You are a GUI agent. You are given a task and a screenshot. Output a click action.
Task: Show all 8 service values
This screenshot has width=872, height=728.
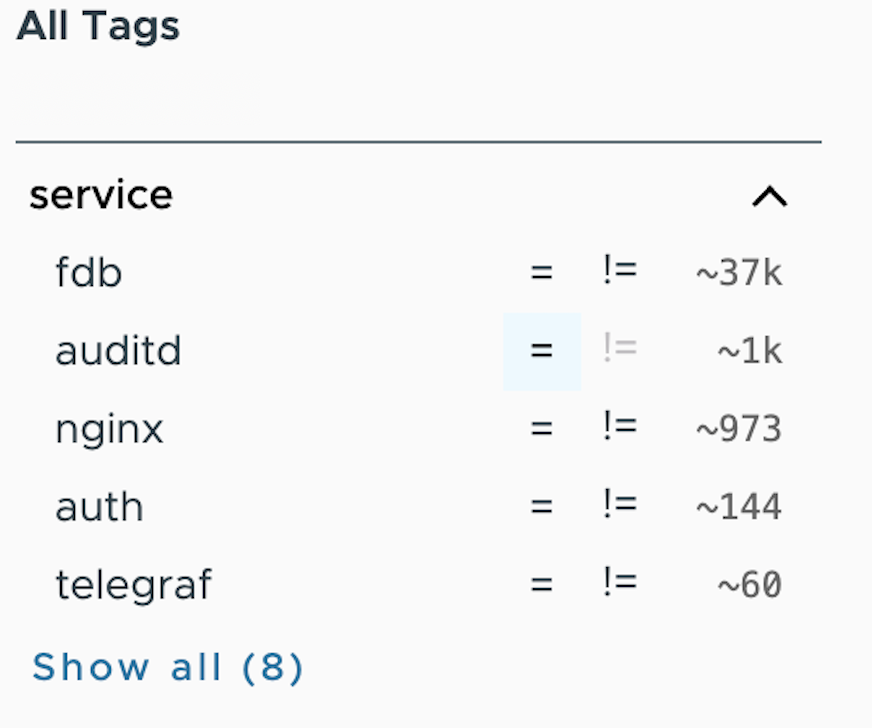(167, 667)
